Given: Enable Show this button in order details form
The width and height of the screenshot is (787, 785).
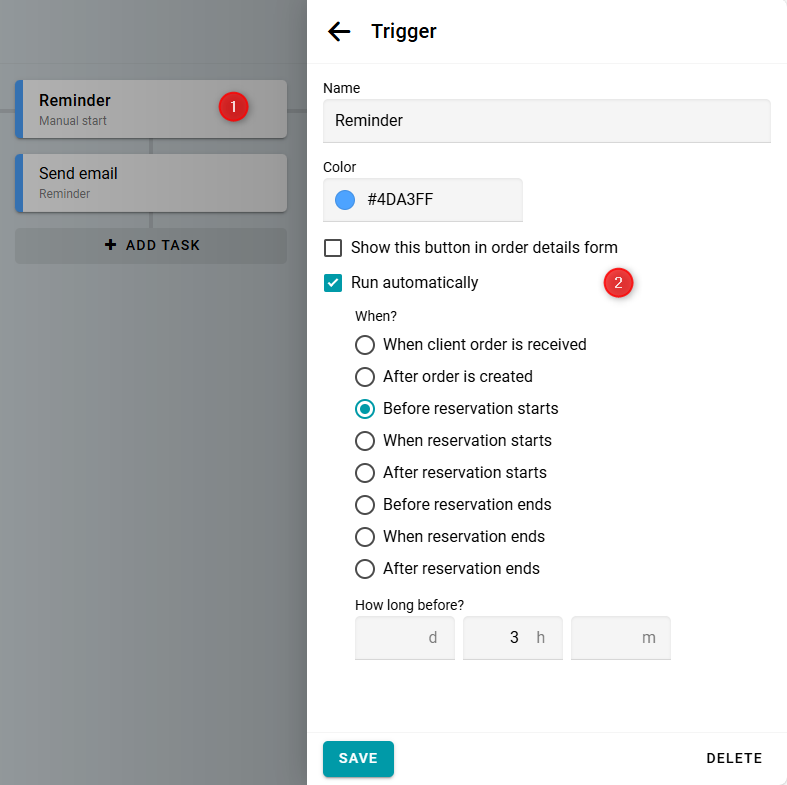Looking at the screenshot, I should pos(333,248).
